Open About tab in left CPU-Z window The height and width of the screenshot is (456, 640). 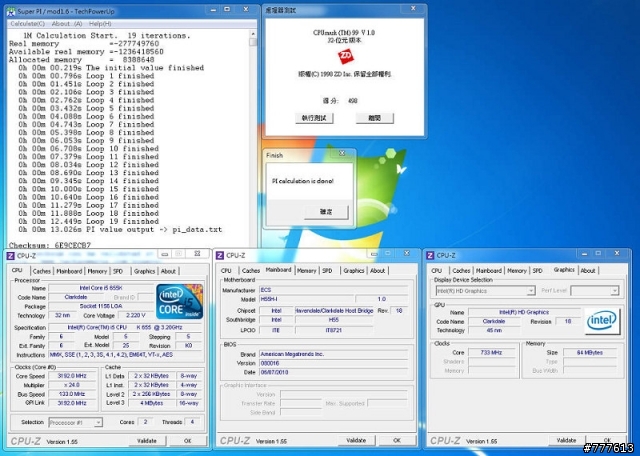pyautogui.click(x=168, y=271)
